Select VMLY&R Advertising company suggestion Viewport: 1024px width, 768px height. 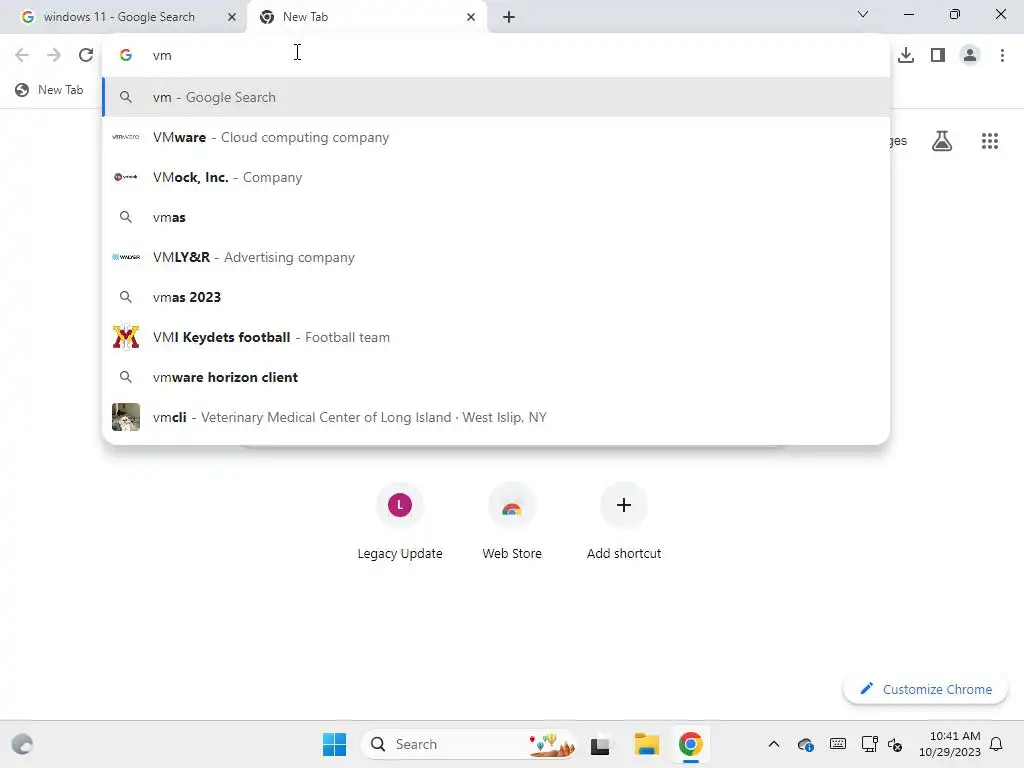coord(496,257)
